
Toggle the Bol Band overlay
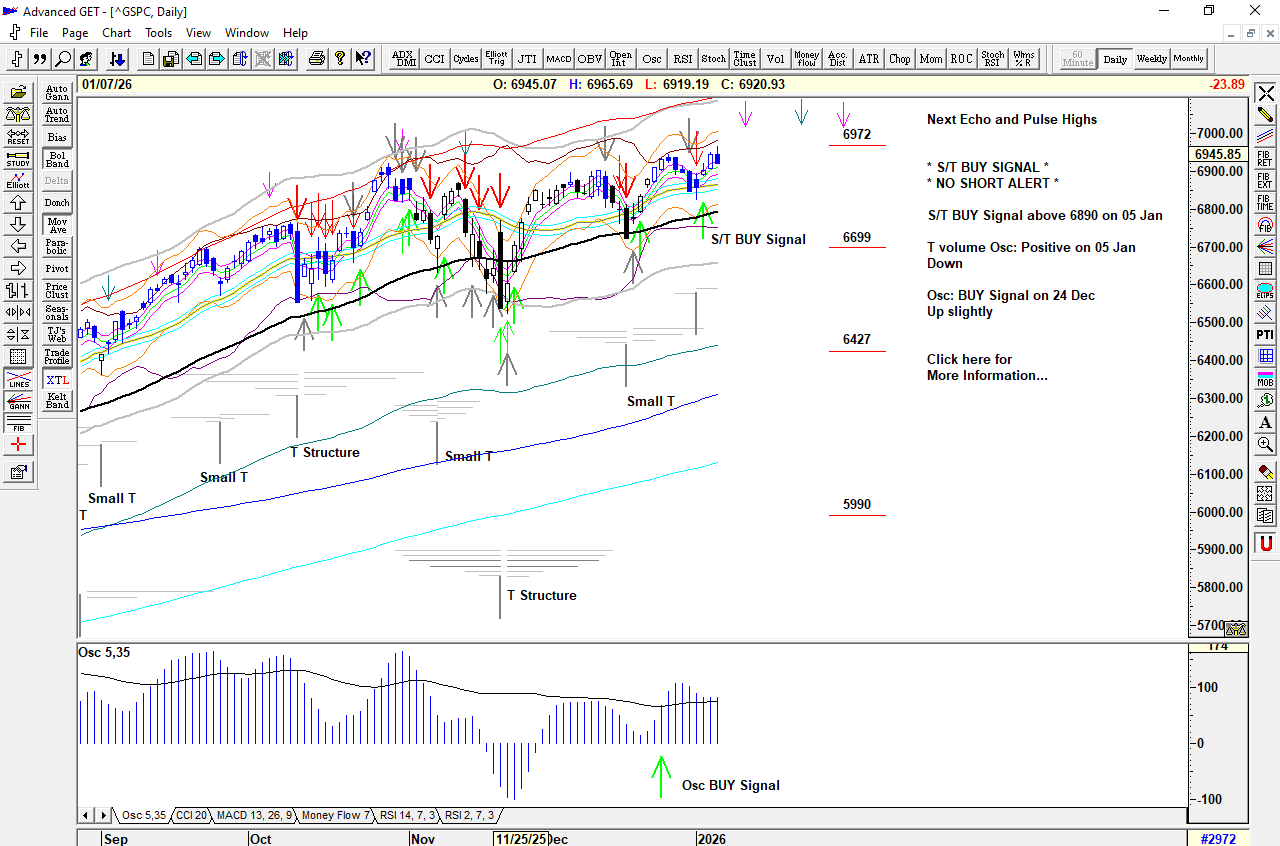(57, 159)
